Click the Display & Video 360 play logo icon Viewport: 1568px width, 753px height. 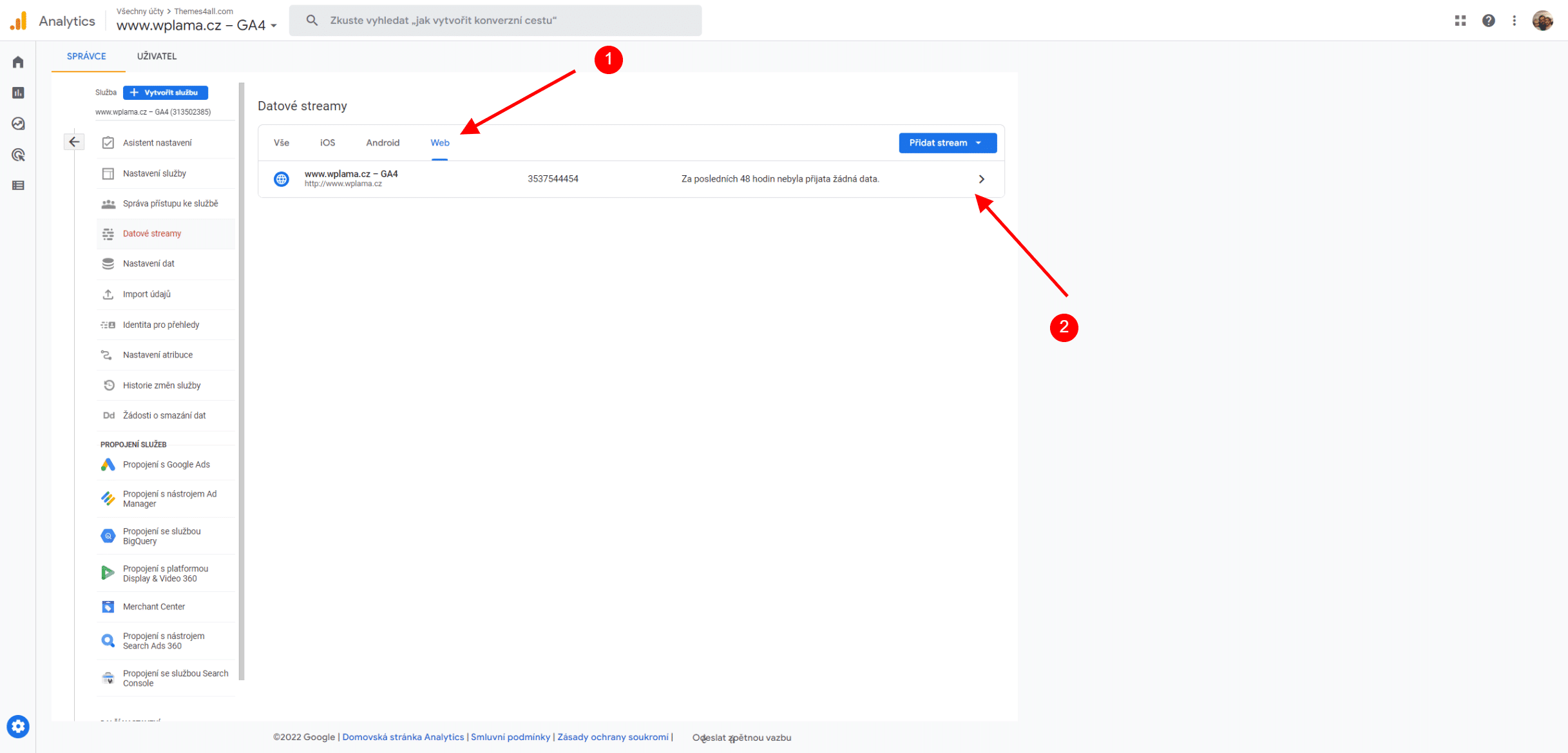108,573
